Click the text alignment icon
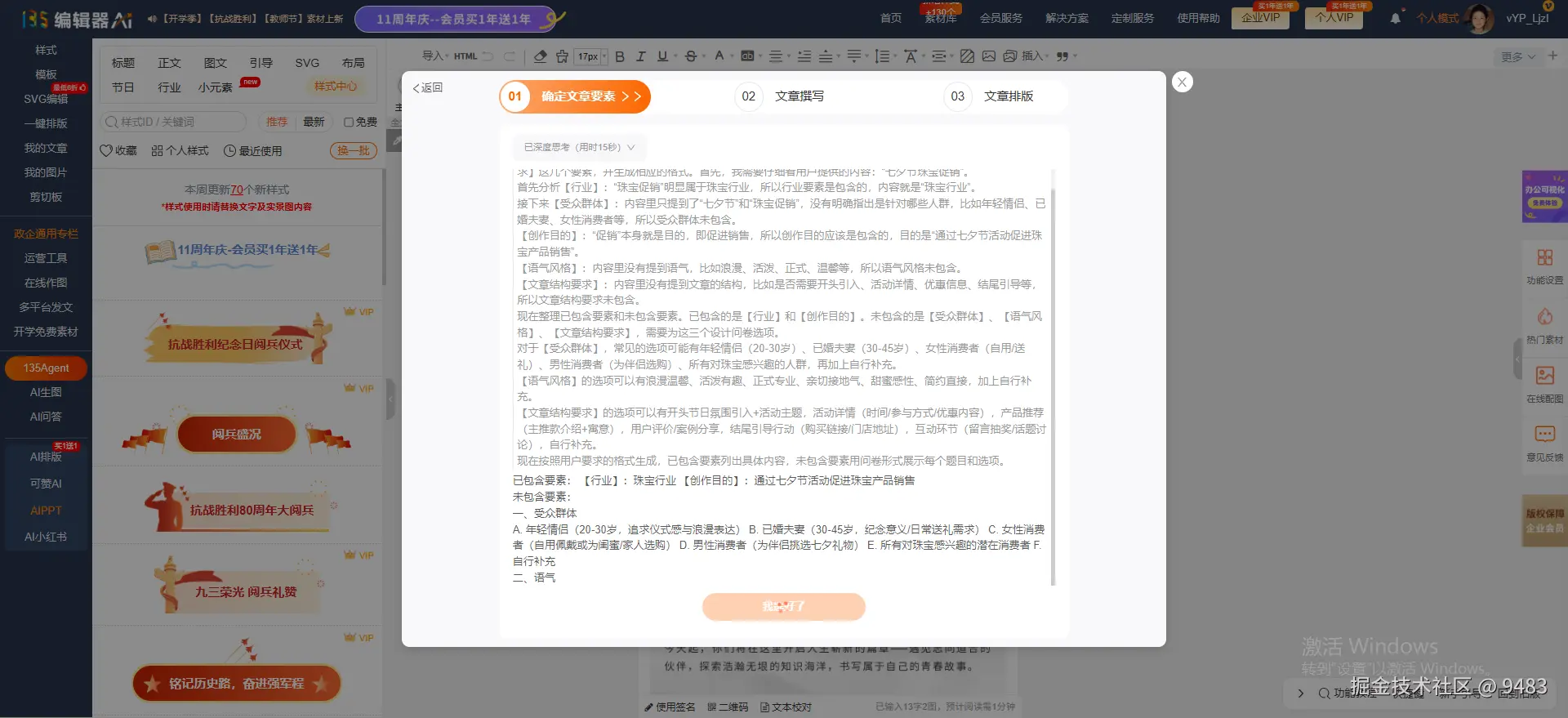1568x718 pixels. point(776,56)
